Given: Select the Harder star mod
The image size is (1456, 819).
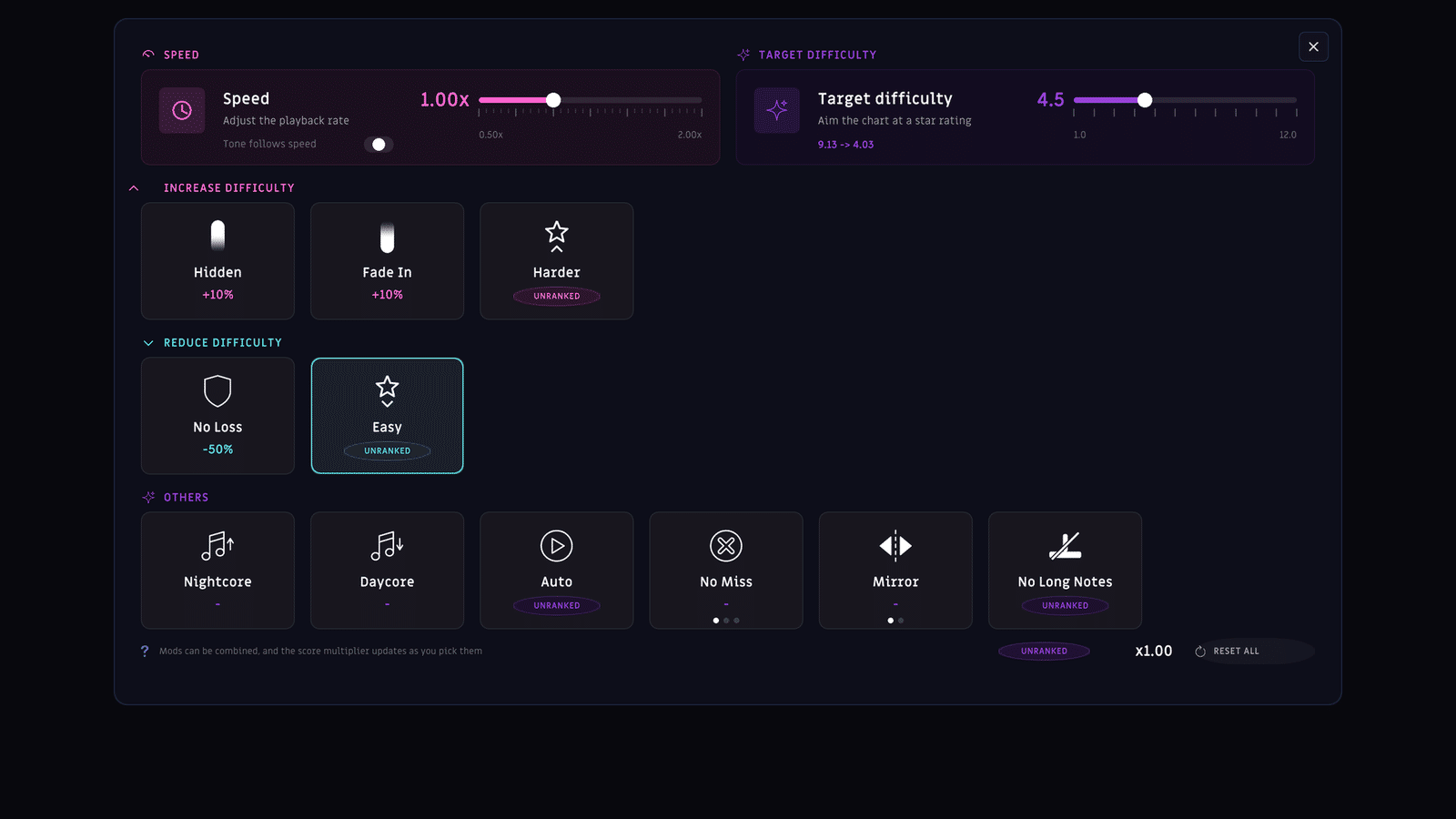Looking at the screenshot, I should tap(557, 261).
